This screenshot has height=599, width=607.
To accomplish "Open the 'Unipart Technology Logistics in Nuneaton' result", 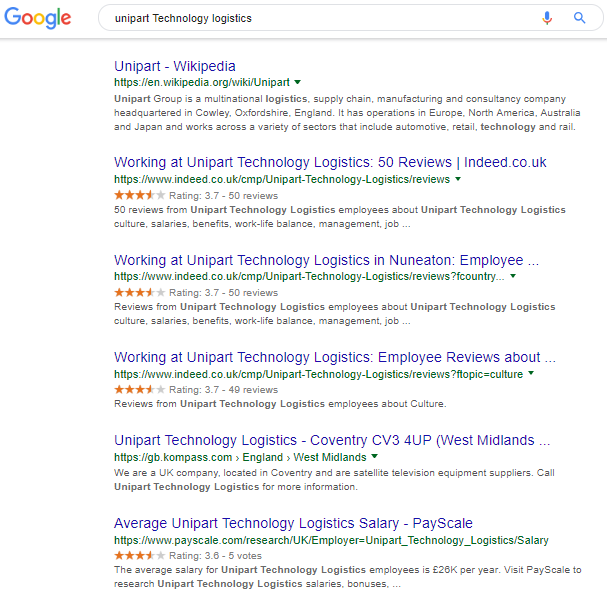I will click(326, 260).
